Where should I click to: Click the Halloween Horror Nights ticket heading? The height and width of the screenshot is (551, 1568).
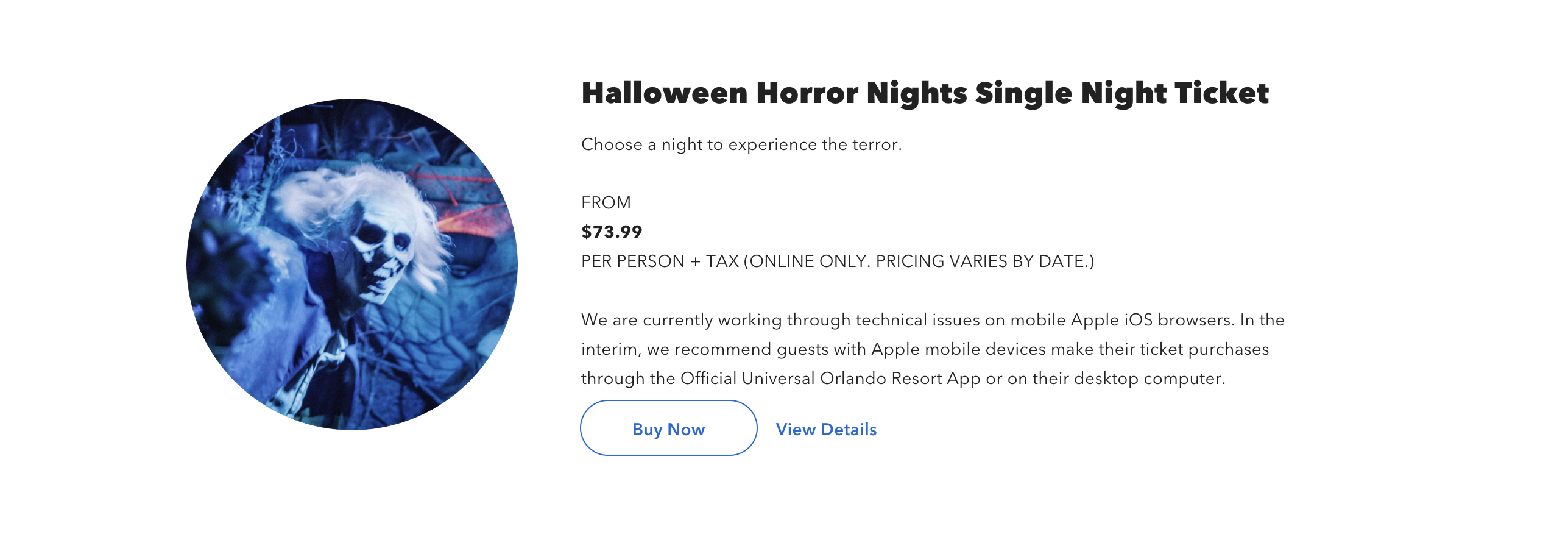[x=925, y=93]
